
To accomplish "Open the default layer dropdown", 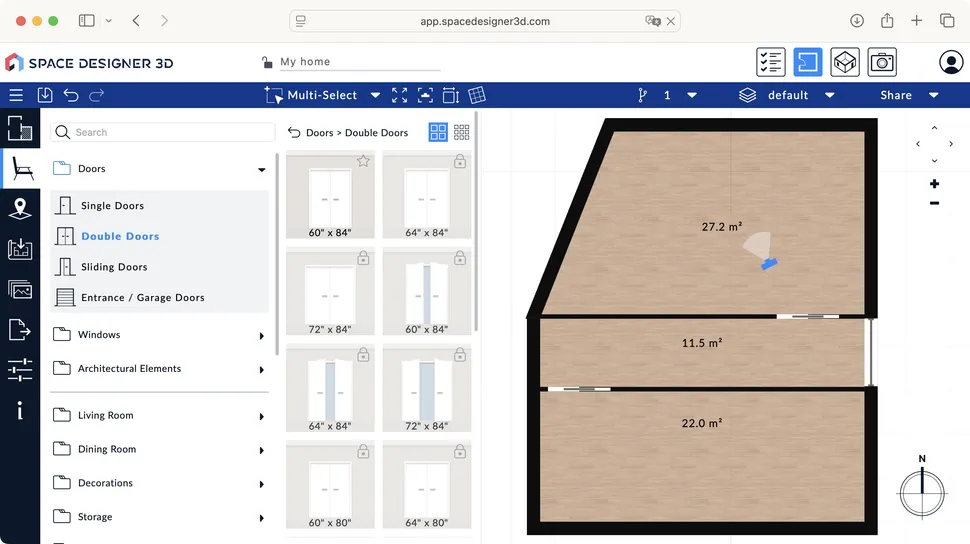I will [829, 96].
